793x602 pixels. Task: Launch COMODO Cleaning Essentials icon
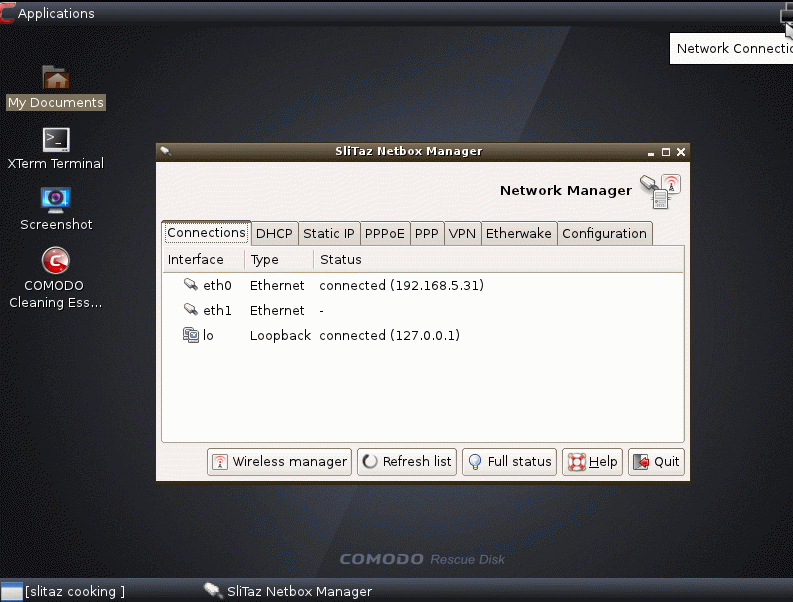56,261
